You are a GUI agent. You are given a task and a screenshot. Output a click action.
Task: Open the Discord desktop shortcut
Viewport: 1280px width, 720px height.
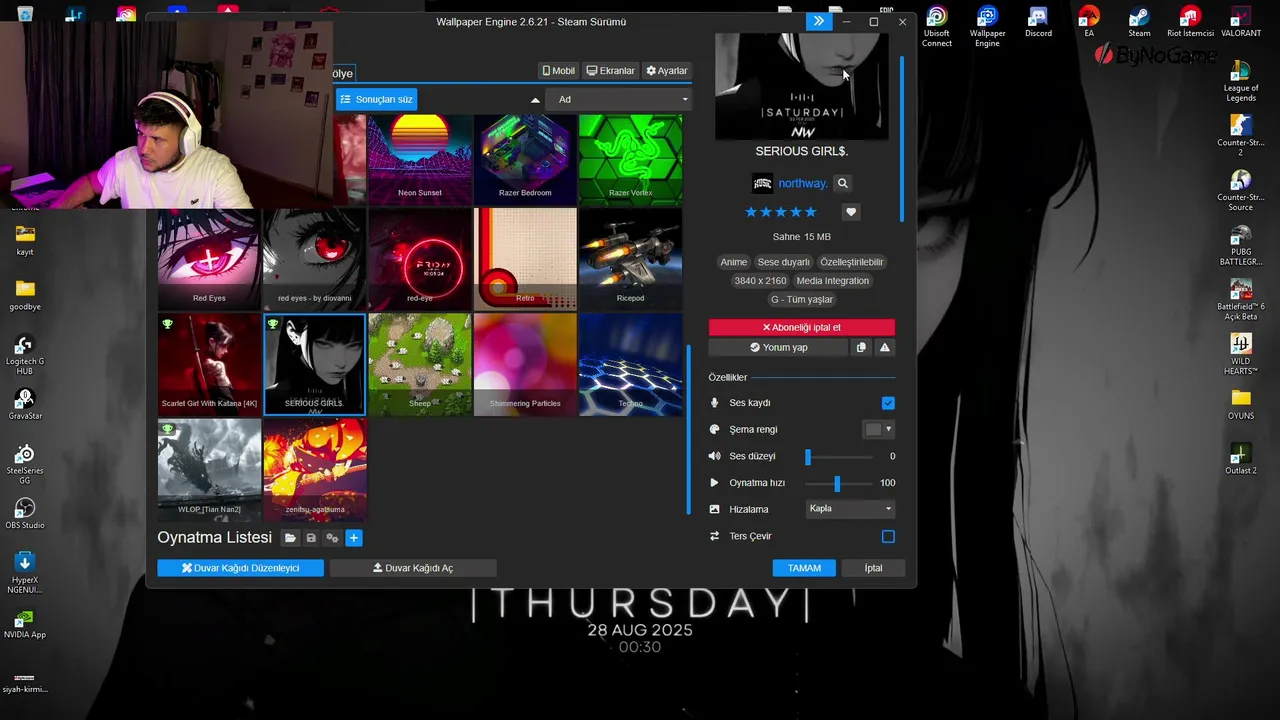pyautogui.click(x=1038, y=23)
